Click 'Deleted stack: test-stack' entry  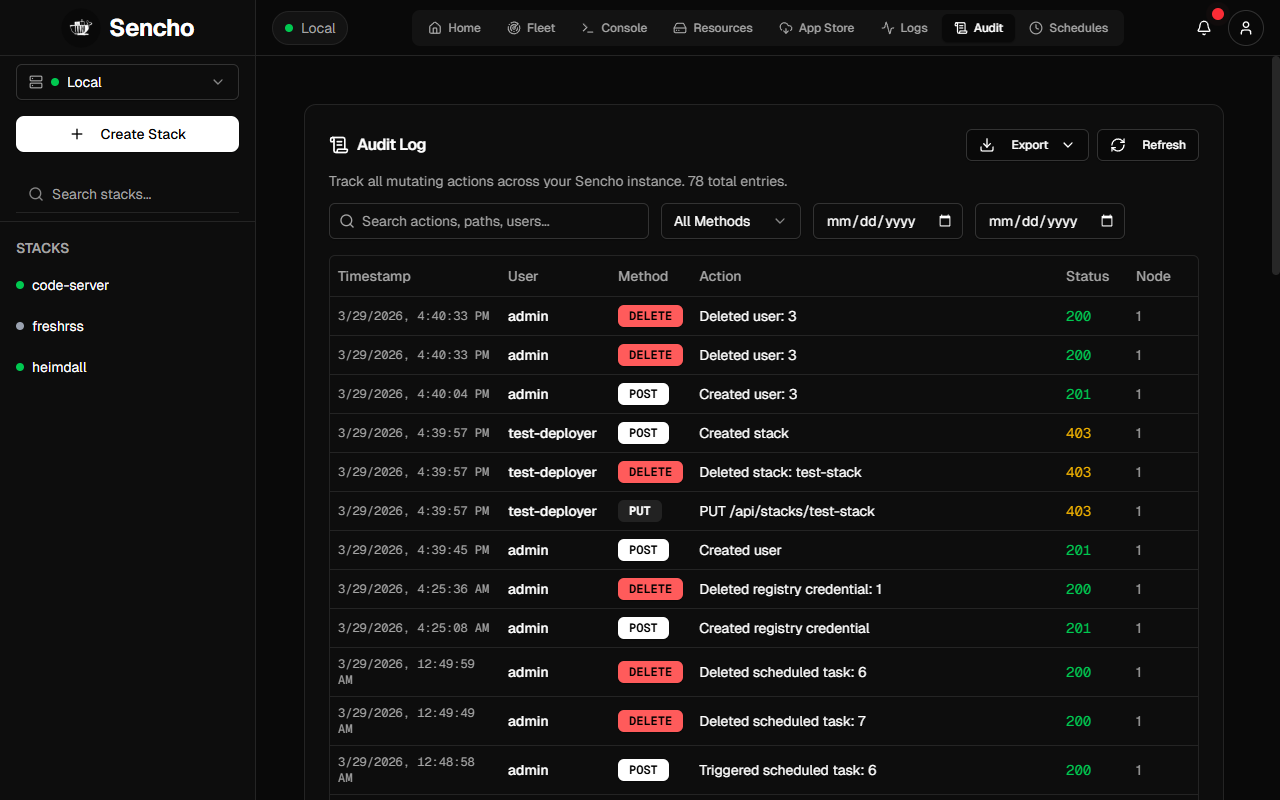point(780,472)
